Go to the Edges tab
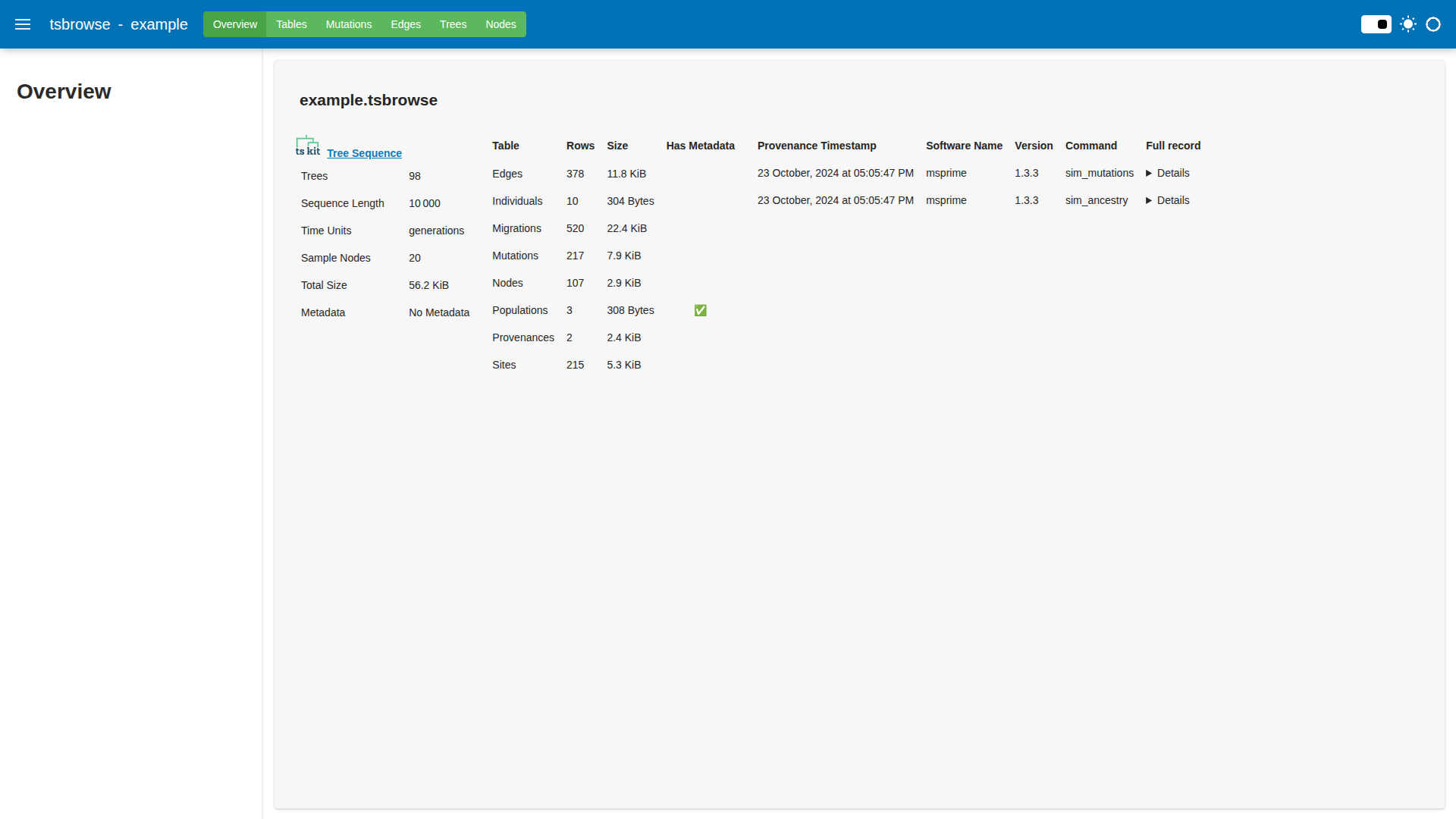This screenshot has height=819, width=1456. tap(406, 24)
